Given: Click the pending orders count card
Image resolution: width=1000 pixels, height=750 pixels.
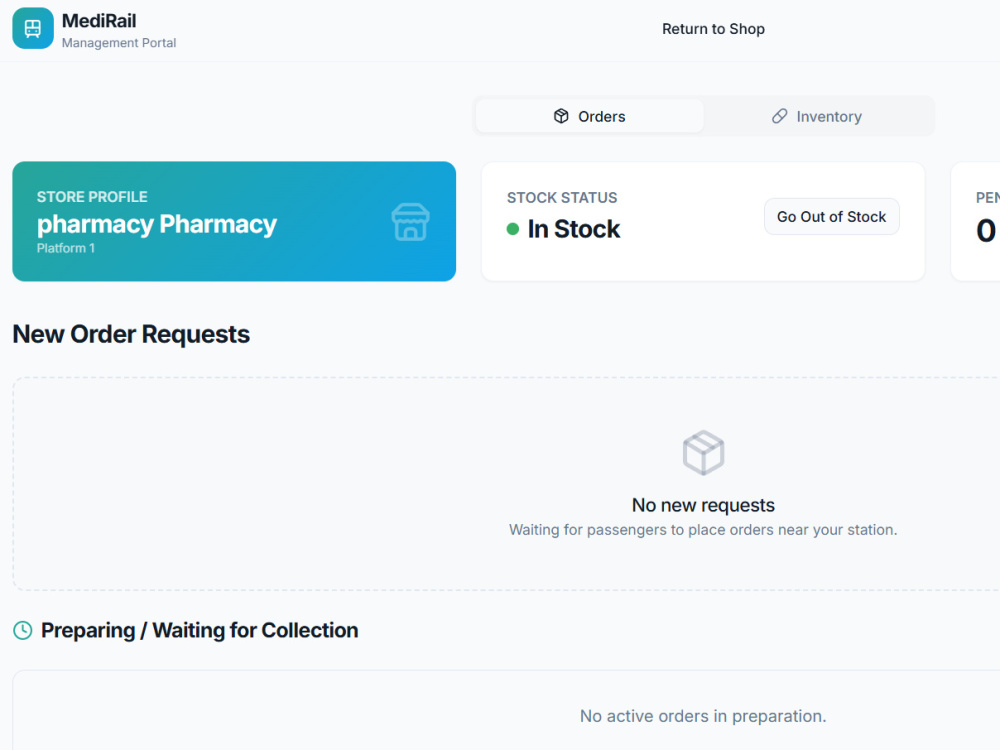Looking at the screenshot, I should click(x=976, y=221).
